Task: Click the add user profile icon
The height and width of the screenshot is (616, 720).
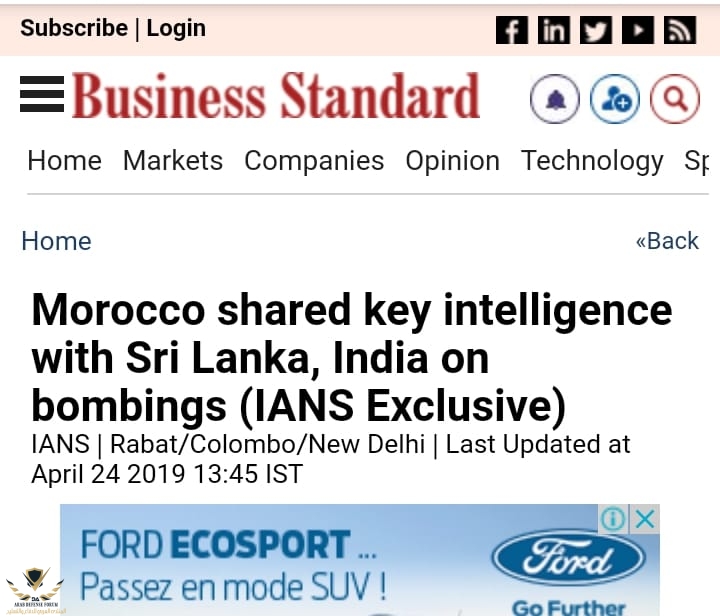Action: point(615,99)
